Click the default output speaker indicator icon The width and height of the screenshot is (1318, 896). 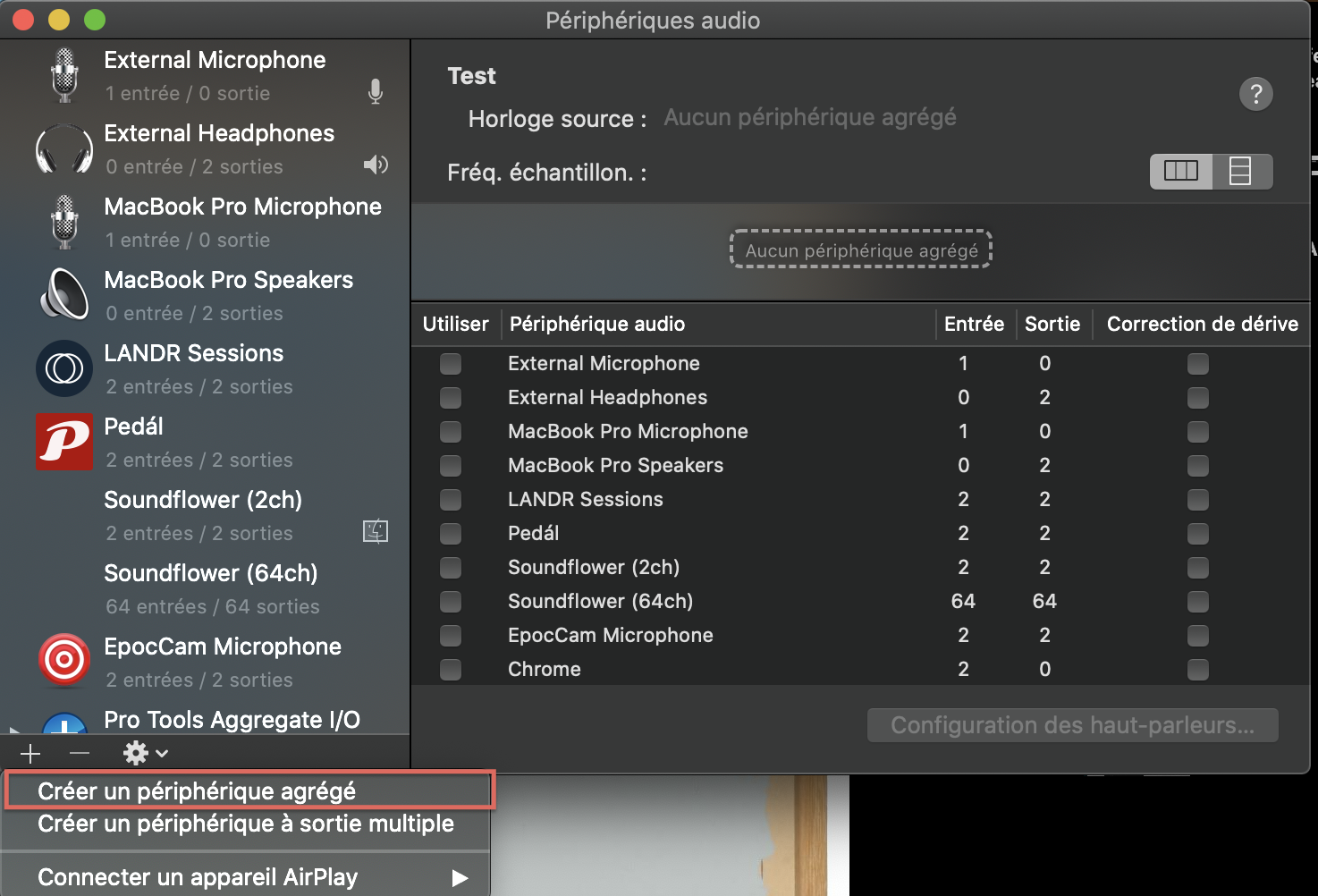pyautogui.click(x=376, y=165)
